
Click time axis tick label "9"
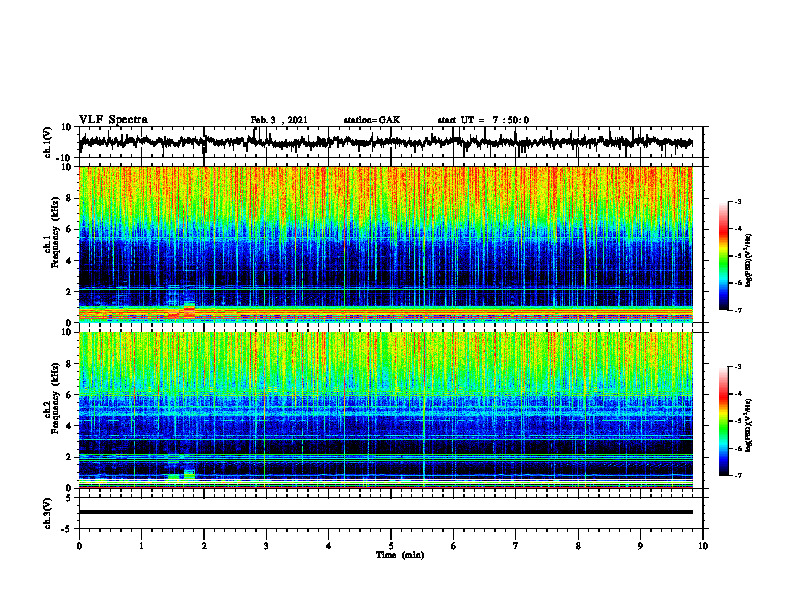click(640, 546)
